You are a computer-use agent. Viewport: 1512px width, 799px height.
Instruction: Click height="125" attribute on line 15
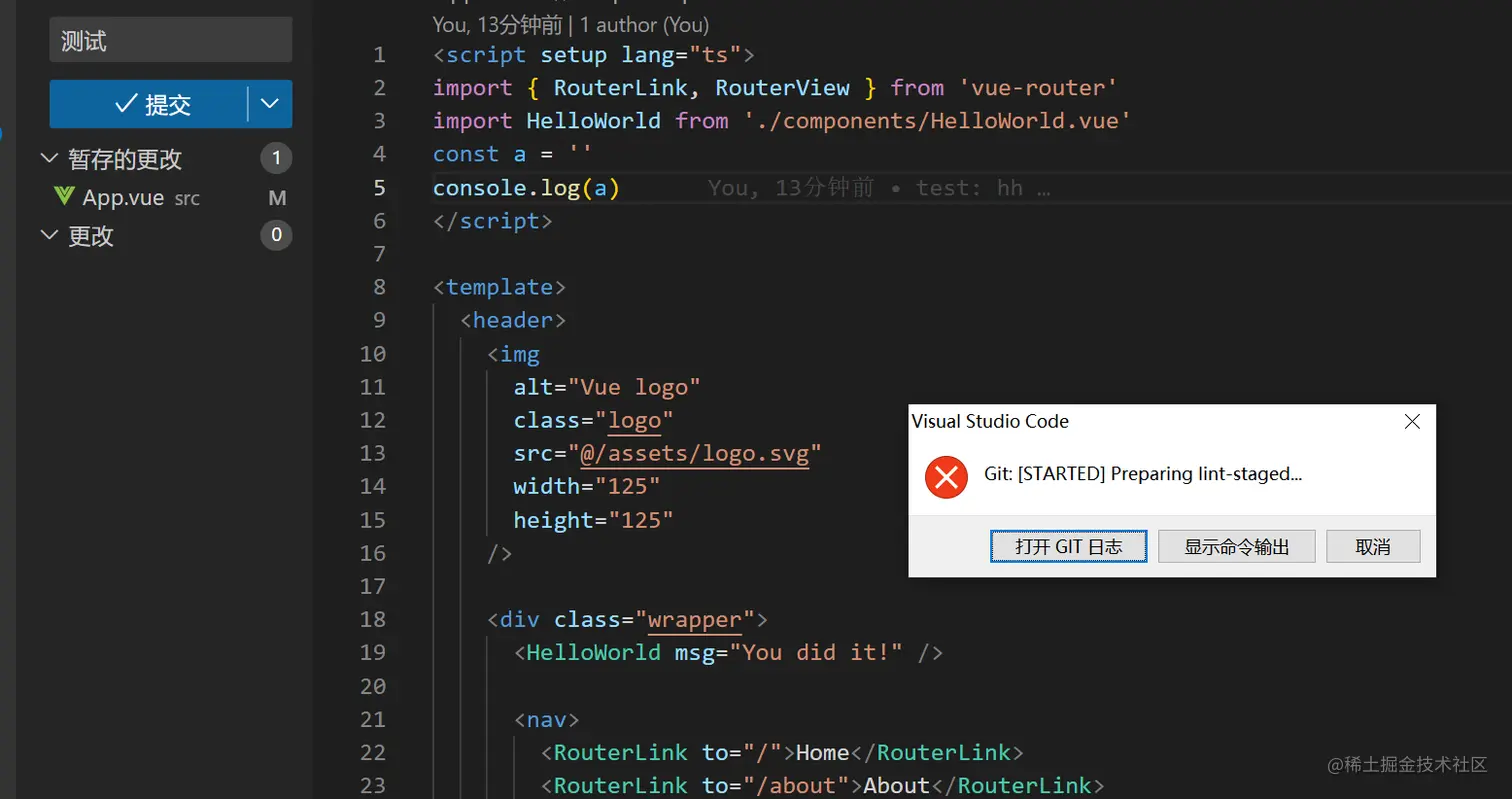tap(593, 520)
